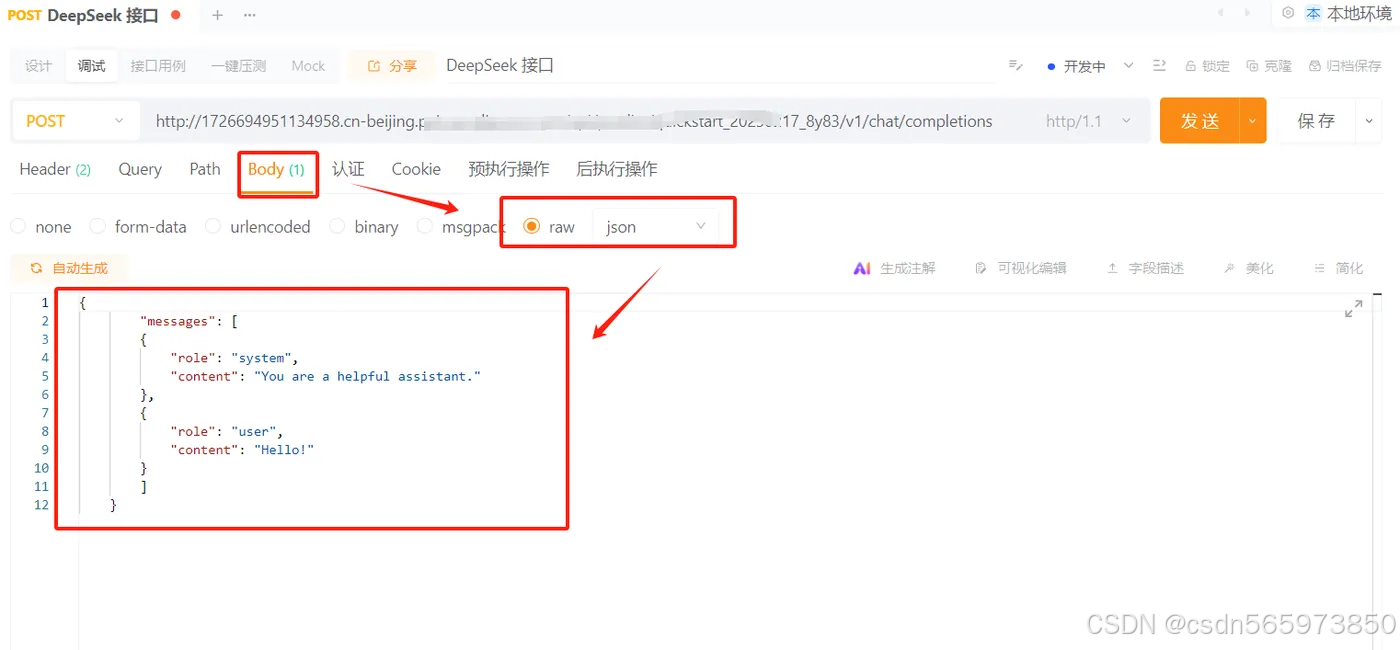Click the "Hello!" content value
Image resolution: width=1400 pixels, height=650 pixels.
click(x=285, y=450)
